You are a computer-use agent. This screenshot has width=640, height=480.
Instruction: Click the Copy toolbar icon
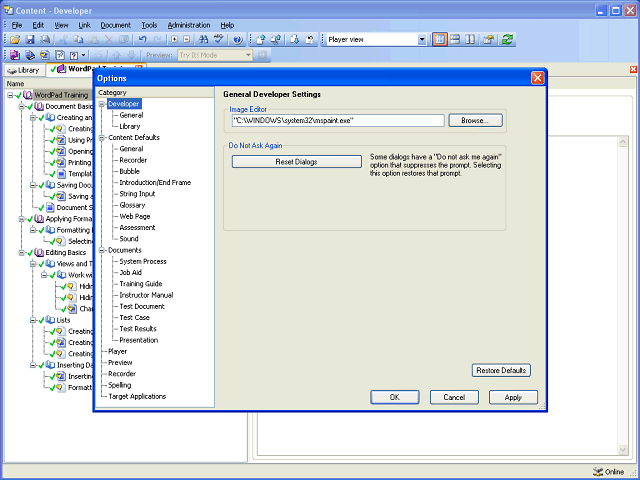78,40
